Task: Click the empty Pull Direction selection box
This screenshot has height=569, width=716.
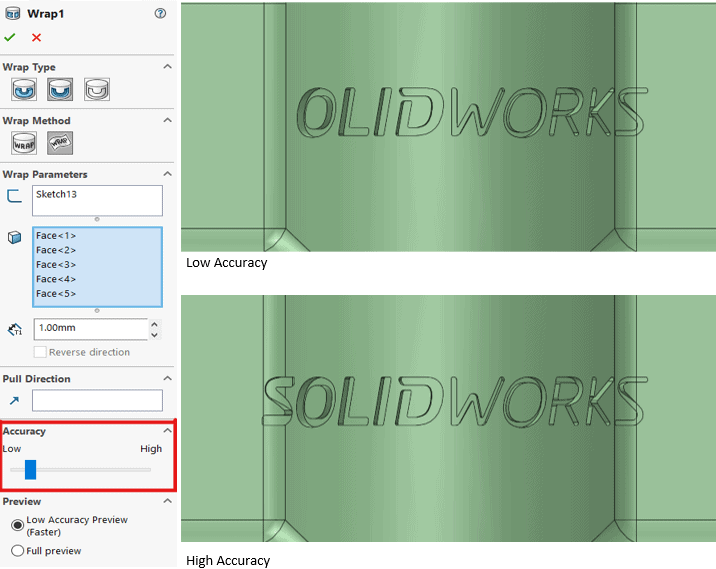Action: 97,400
